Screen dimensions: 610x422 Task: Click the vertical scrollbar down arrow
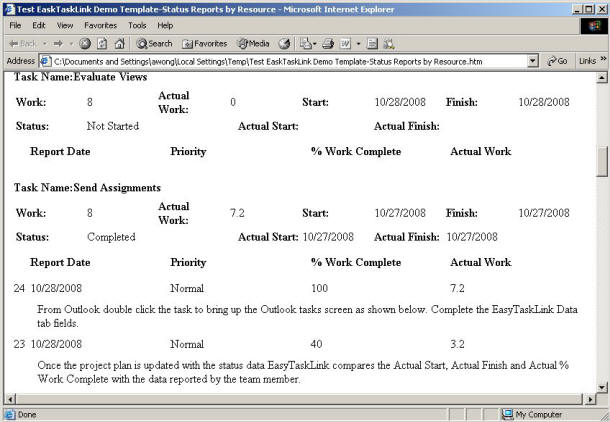(x=602, y=387)
